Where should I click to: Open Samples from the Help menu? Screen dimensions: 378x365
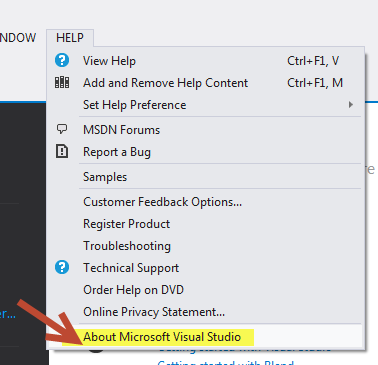(206, 177)
